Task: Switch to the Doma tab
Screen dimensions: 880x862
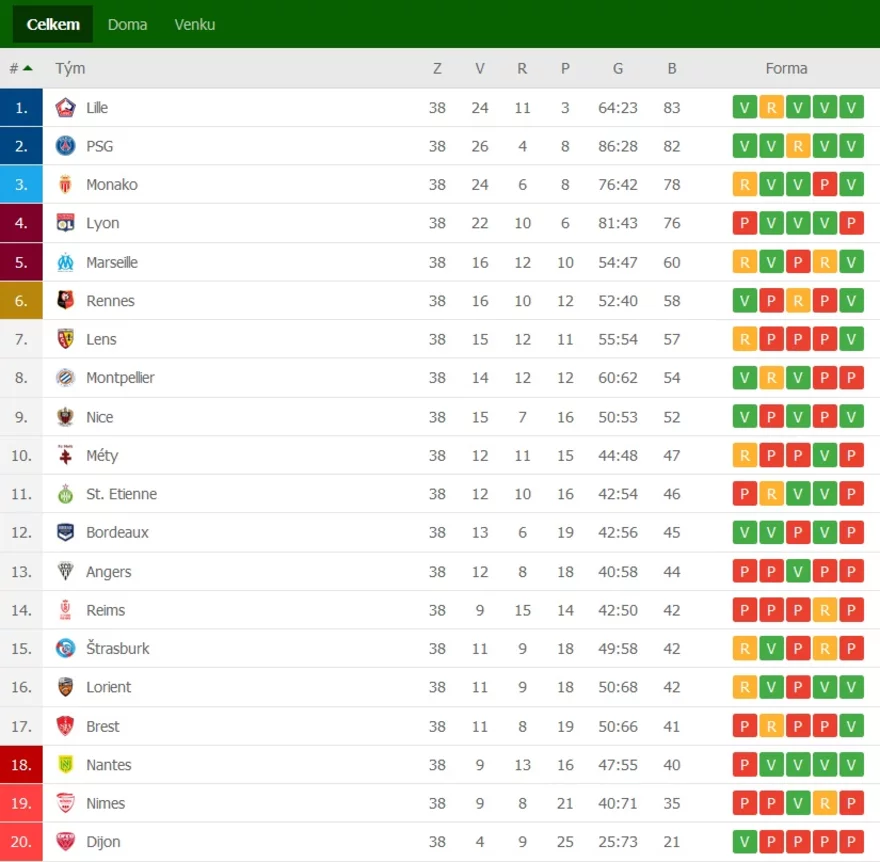Action: click(x=127, y=24)
